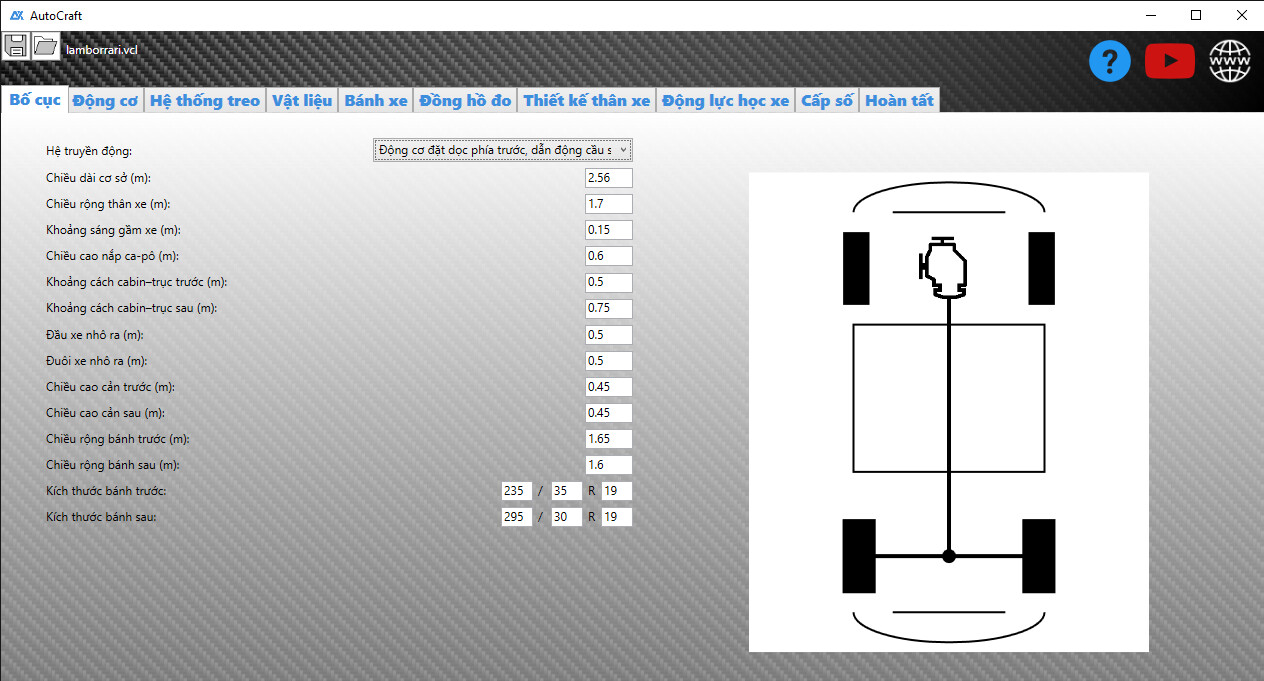Click the save floppy disk icon
Viewport: 1264px width, 681px height.
(x=16, y=46)
